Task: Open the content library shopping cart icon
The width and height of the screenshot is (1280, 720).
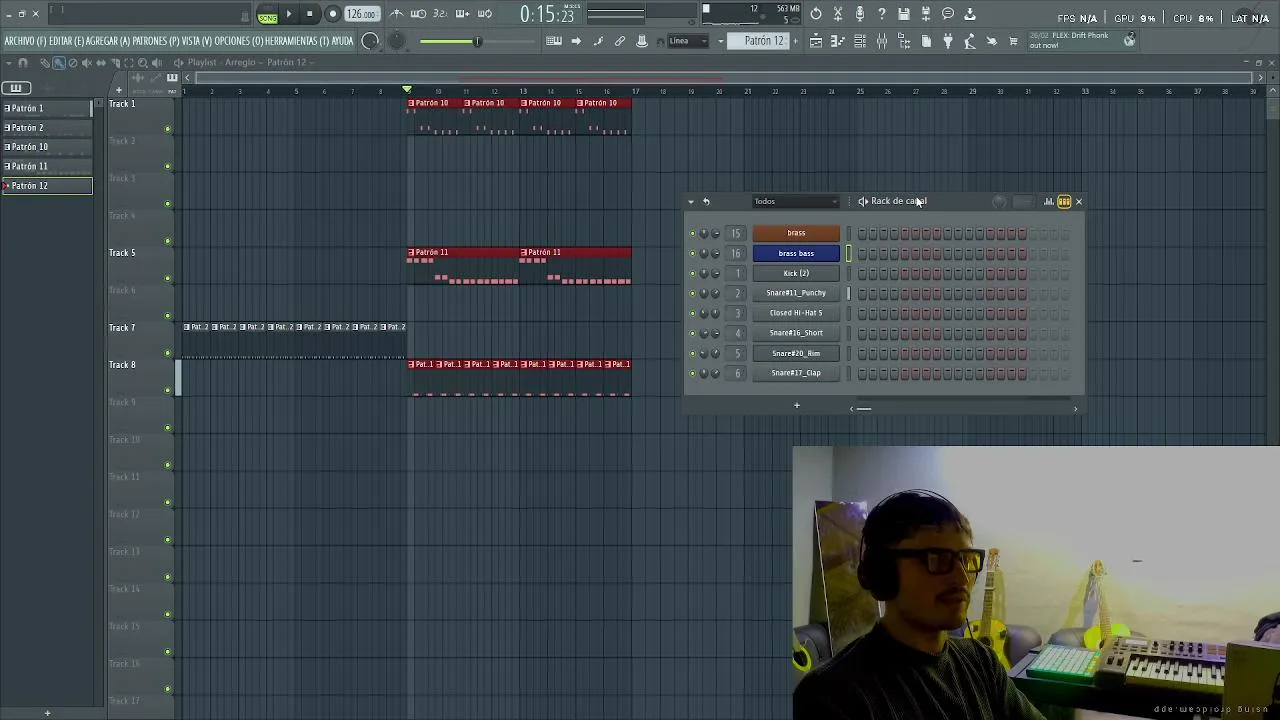Action: 1014,41
